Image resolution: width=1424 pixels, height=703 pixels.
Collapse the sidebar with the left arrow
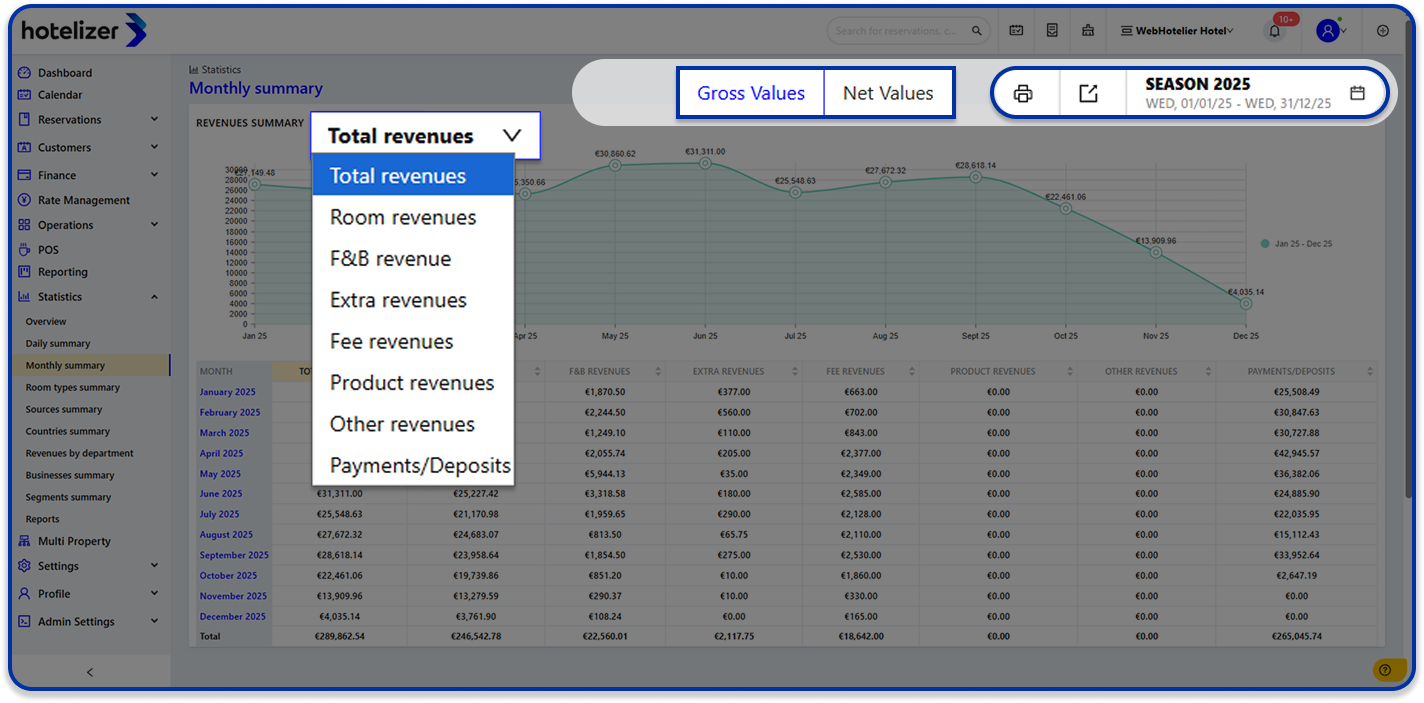pyautogui.click(x=89, y=672)
